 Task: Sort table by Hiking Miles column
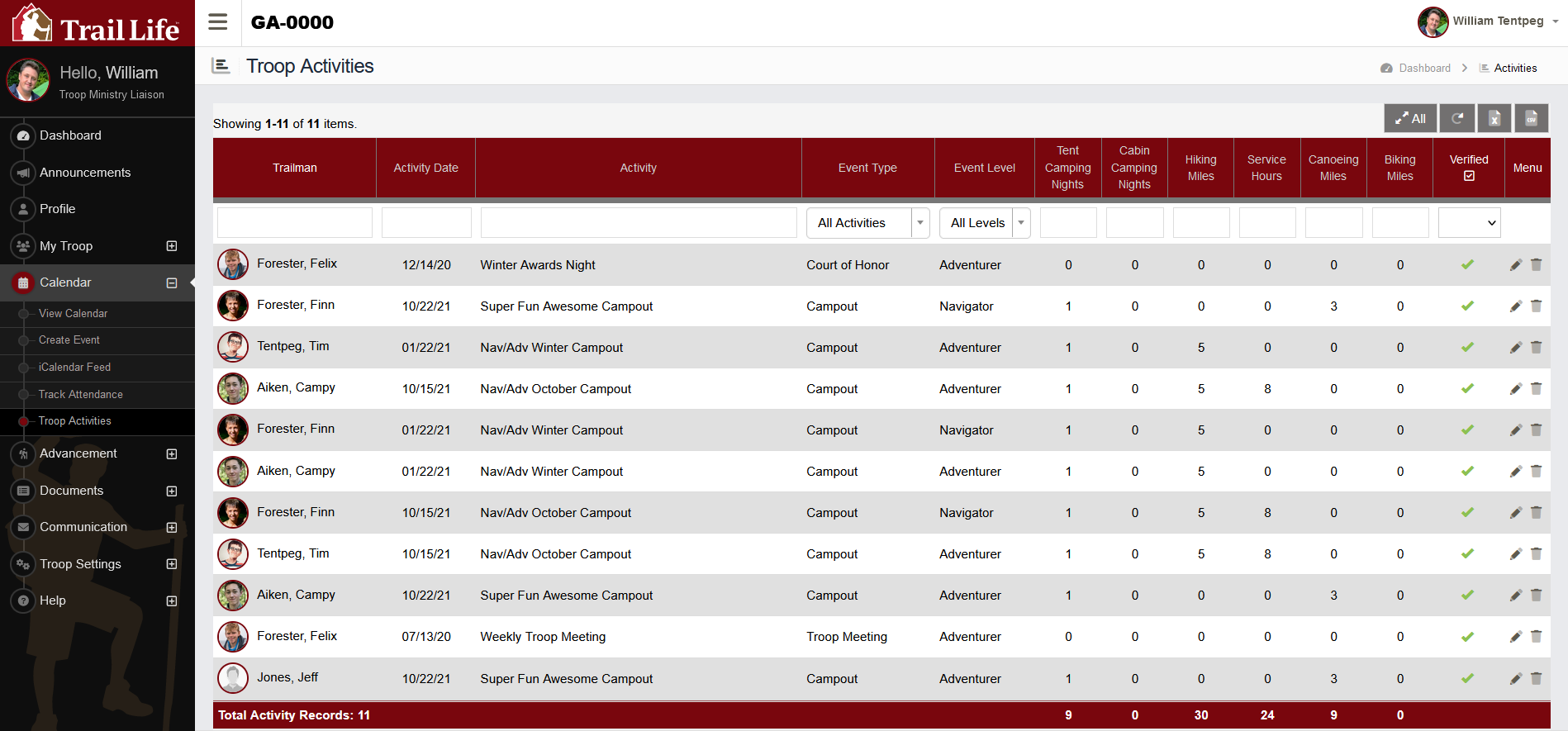1200,168
